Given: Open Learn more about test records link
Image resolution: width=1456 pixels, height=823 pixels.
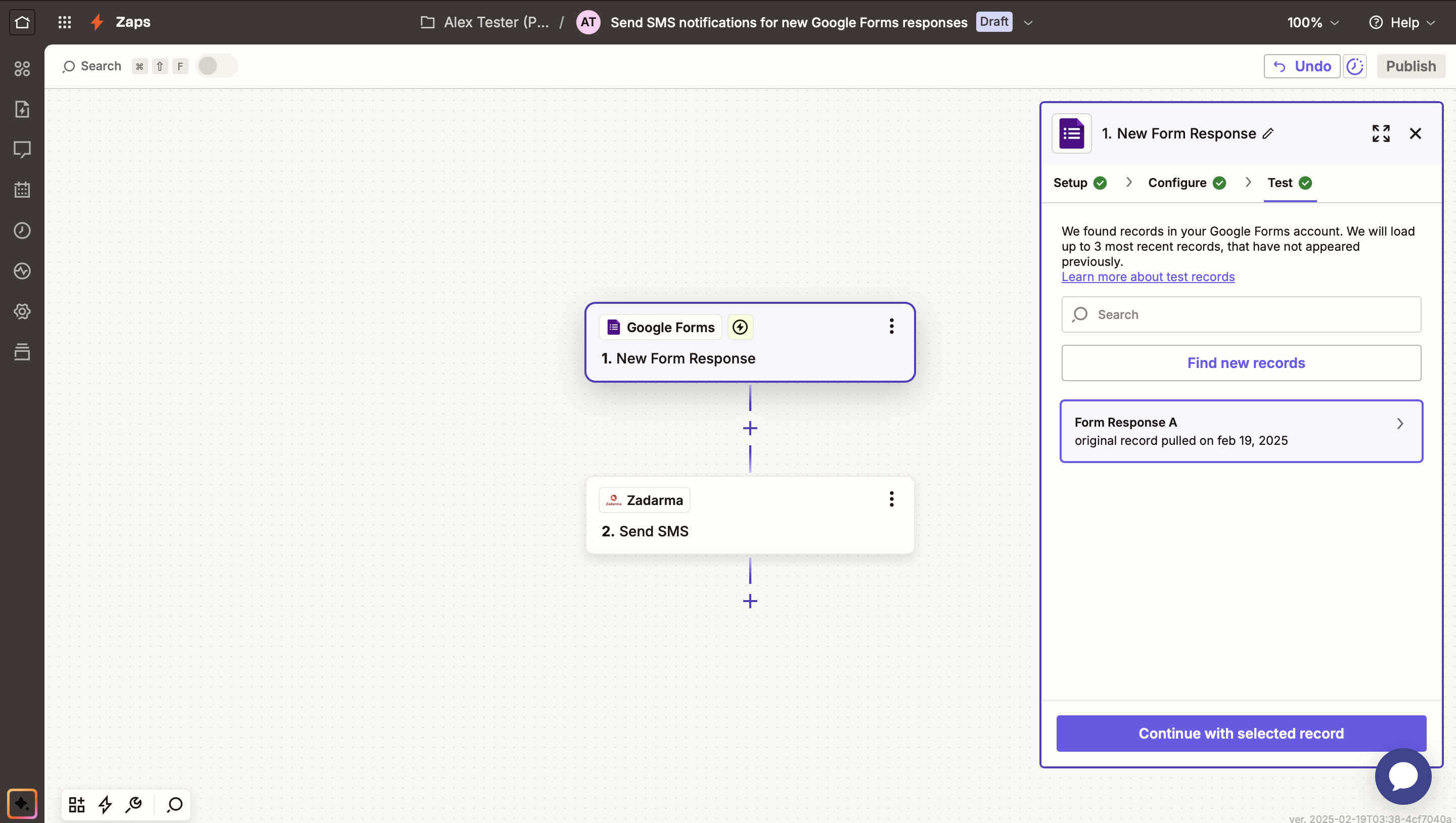Looking at the screenshot, I should (x=1148, y=277).
